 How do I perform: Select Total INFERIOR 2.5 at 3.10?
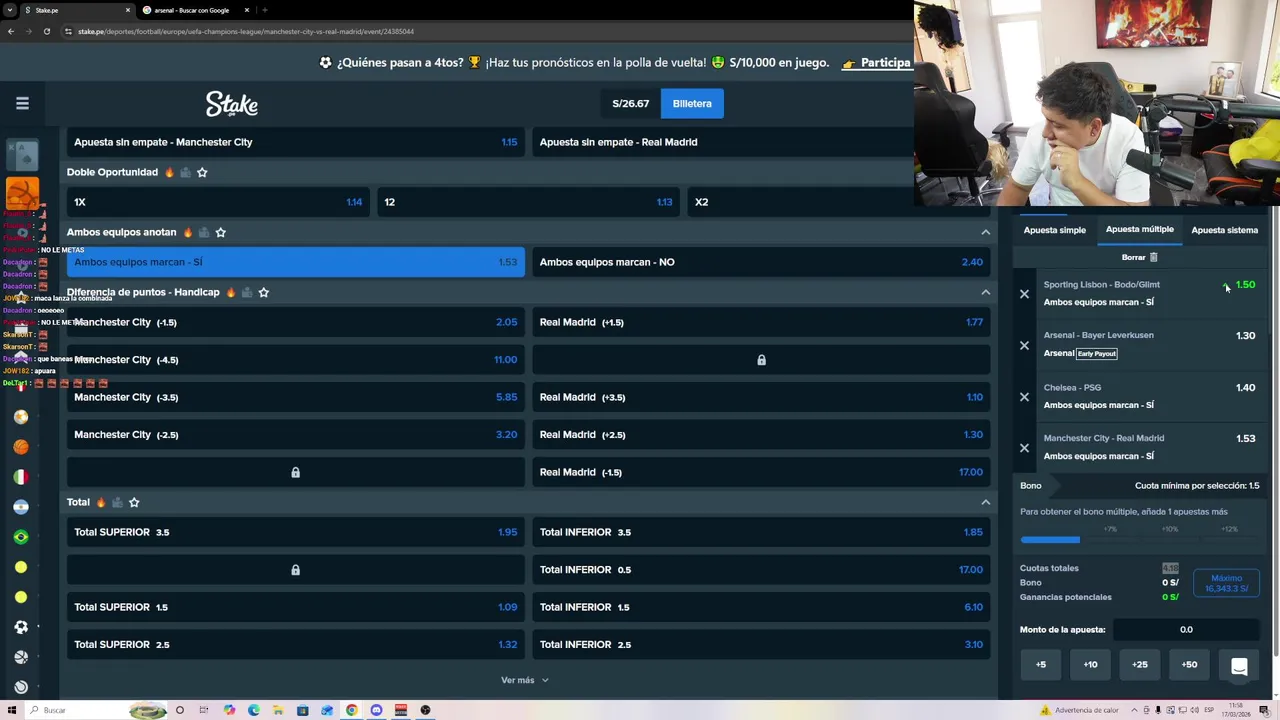click(761, 645)
